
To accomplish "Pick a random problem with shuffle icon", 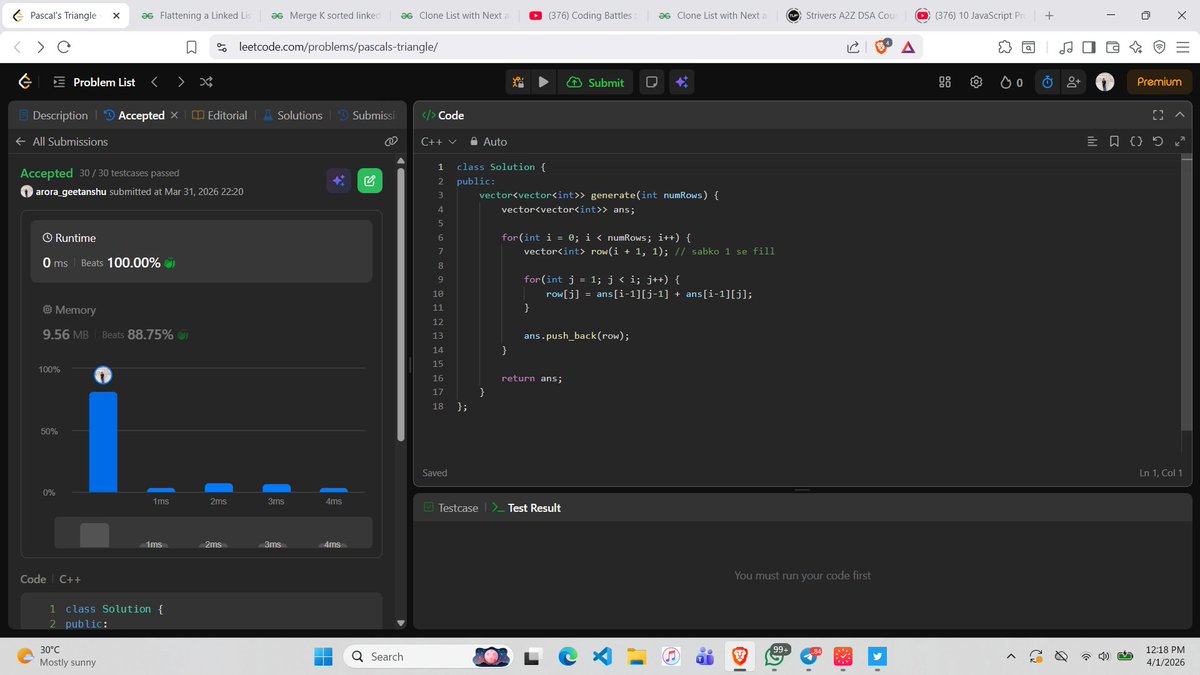I will [x=206, y=82].
